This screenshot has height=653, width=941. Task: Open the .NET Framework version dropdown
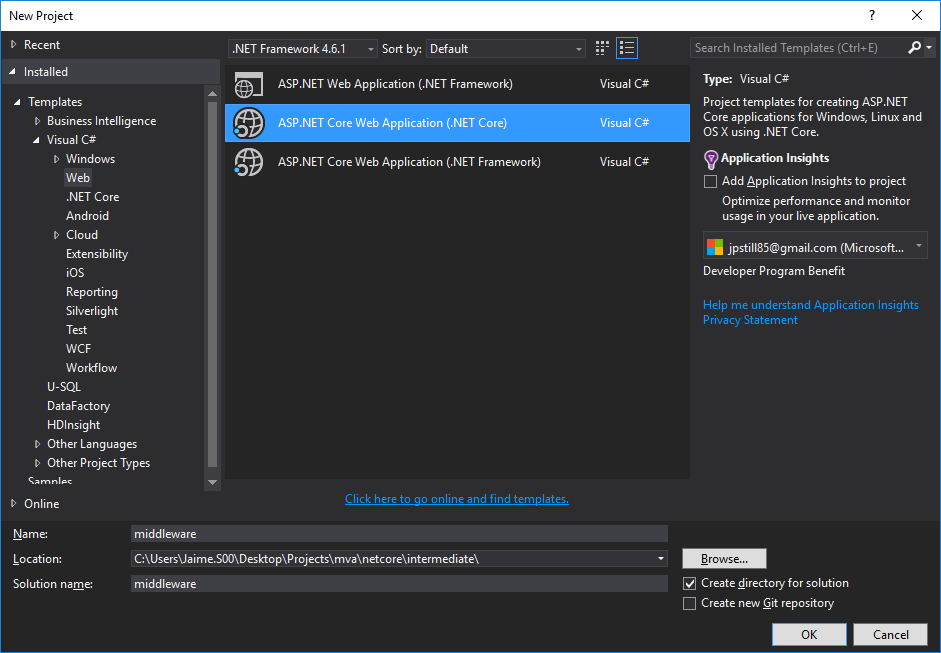[x=303, y=49]
